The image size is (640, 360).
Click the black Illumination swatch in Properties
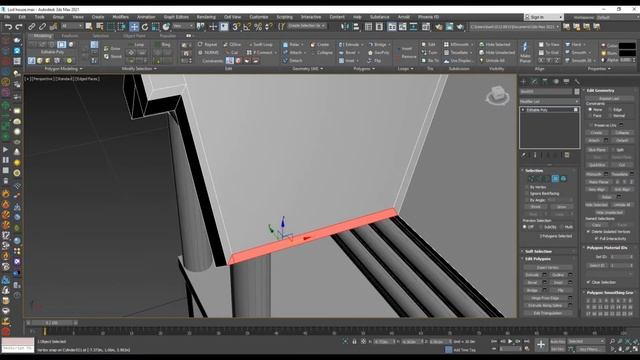(x=627, y=53)
